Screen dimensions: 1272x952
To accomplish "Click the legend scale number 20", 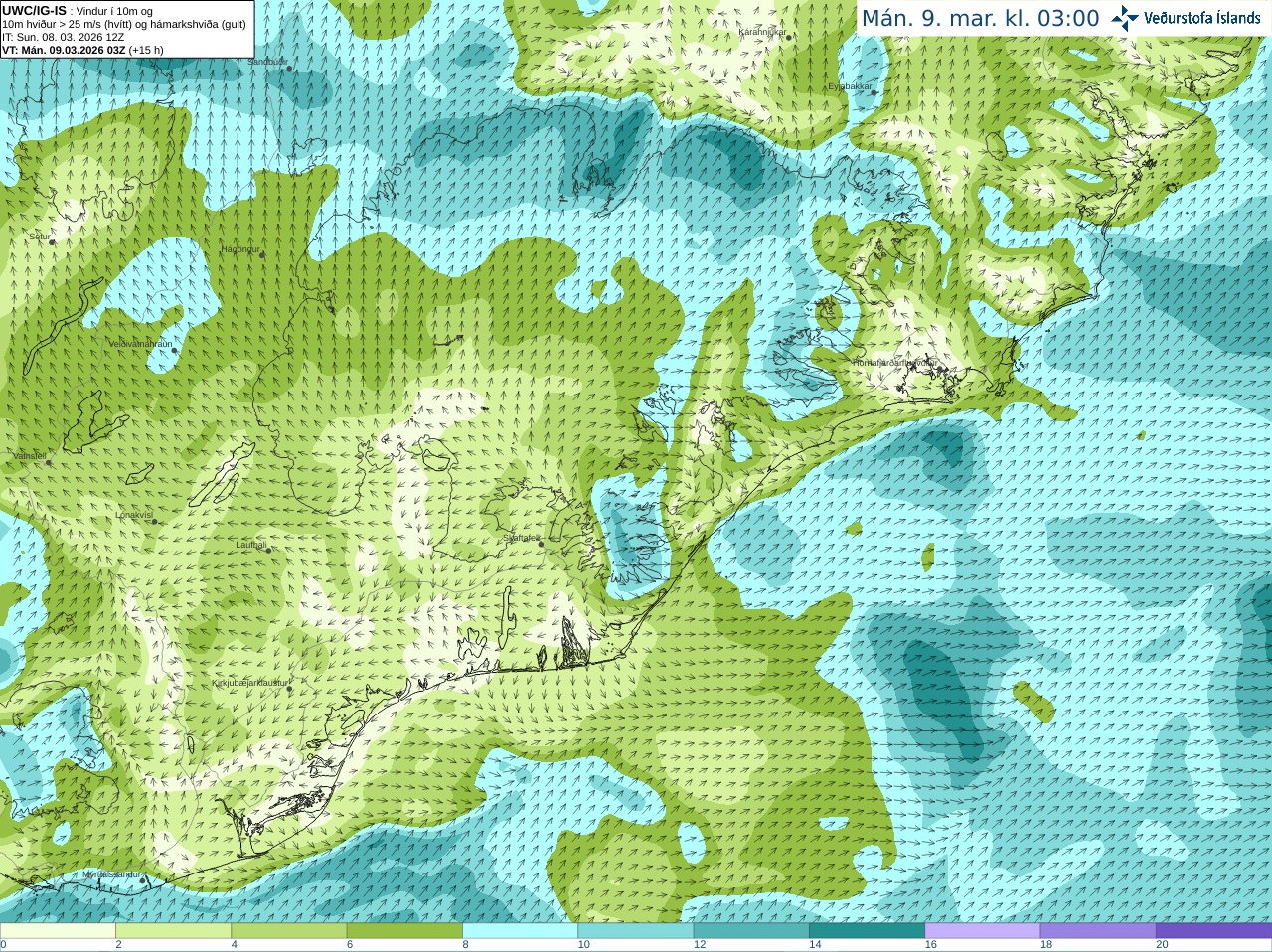I will pyautogui.click(x=1162, y=945).
